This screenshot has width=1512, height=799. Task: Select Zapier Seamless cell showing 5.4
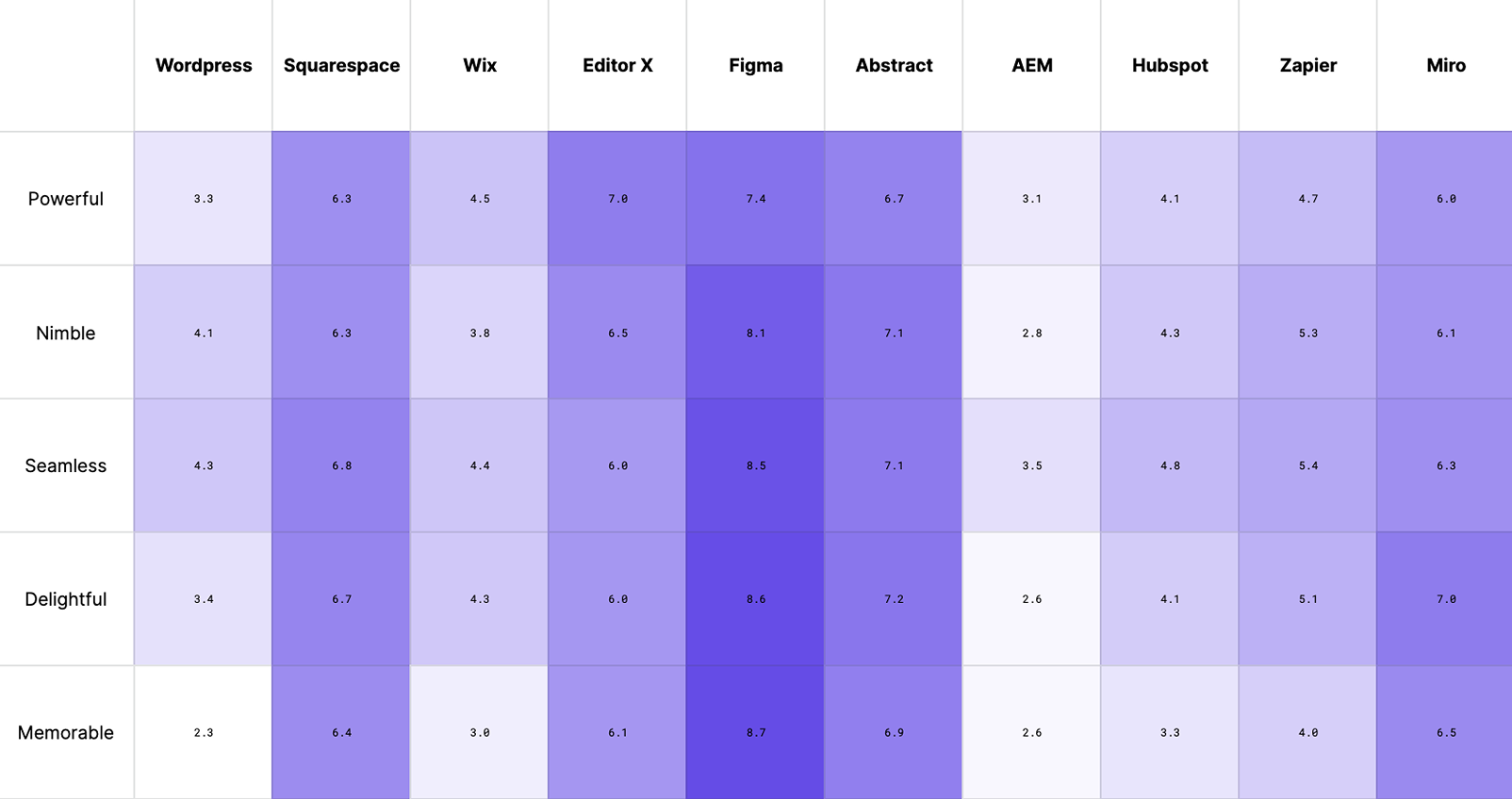pyautogui.click(x=1308, y=465)
